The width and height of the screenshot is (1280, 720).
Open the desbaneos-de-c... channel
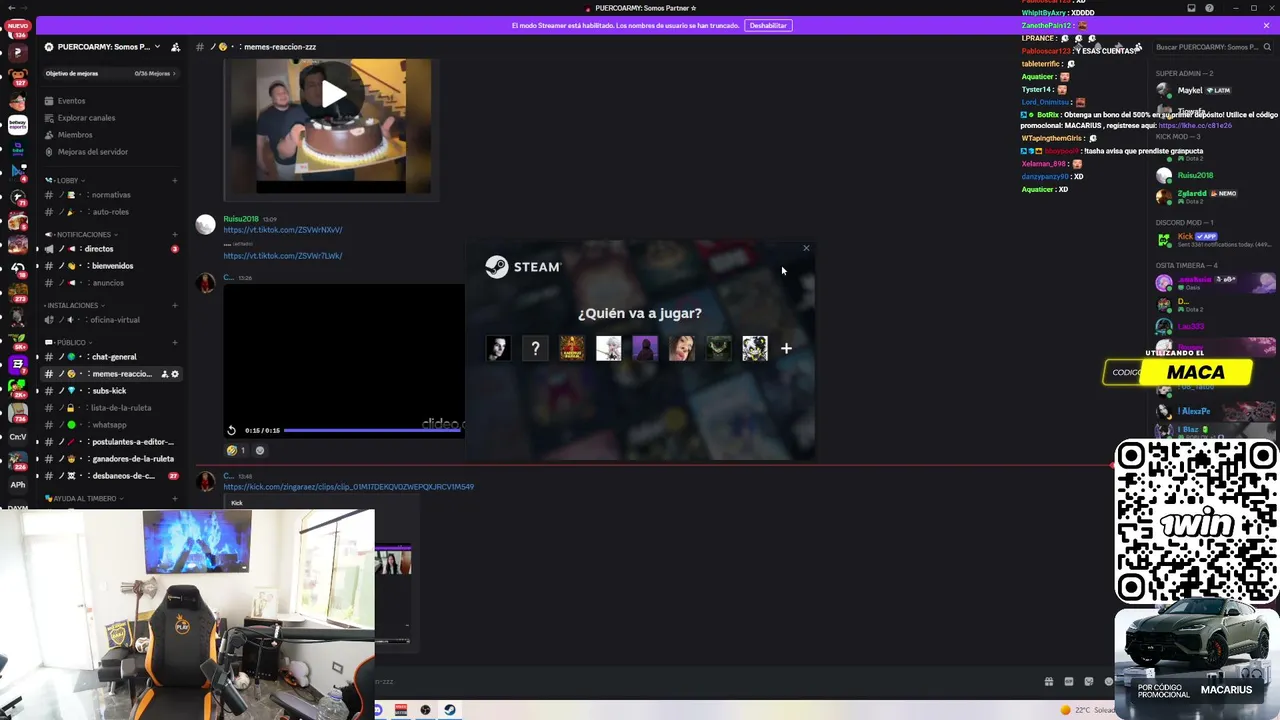click(x=112, y=476)
